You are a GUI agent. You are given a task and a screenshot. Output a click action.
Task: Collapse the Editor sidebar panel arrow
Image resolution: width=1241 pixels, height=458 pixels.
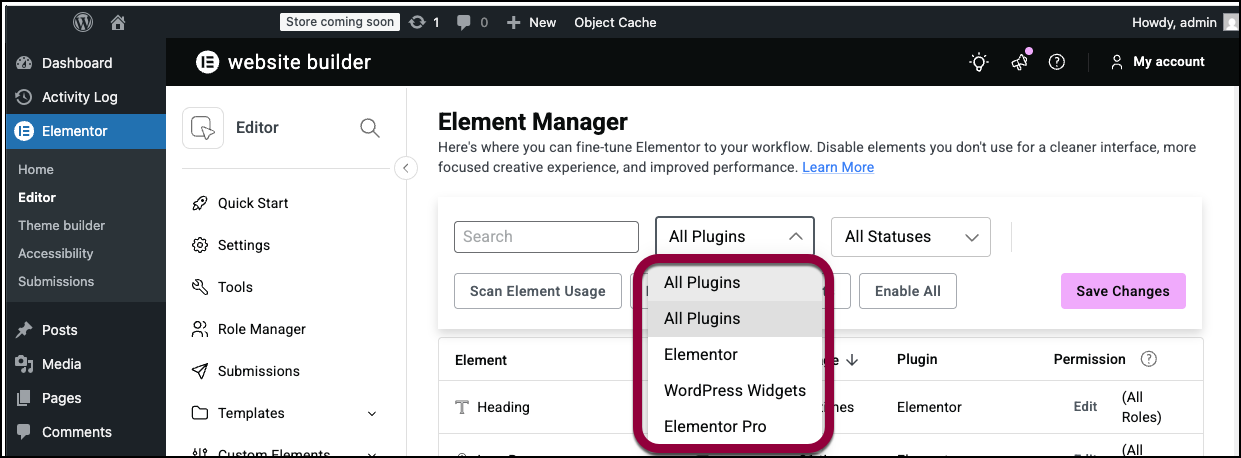405,168
